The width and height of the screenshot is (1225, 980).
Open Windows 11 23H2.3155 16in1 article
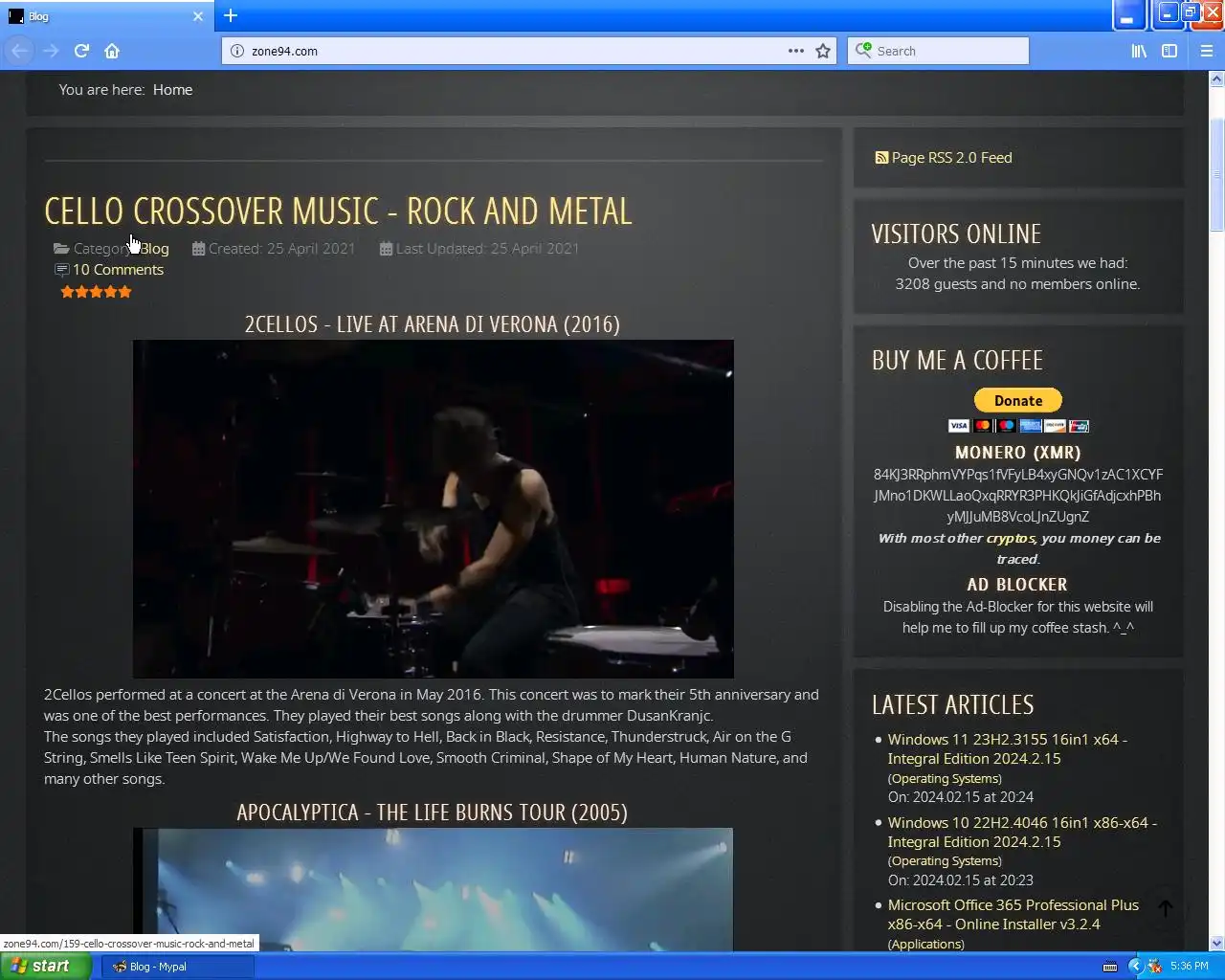pos(1007,748)
